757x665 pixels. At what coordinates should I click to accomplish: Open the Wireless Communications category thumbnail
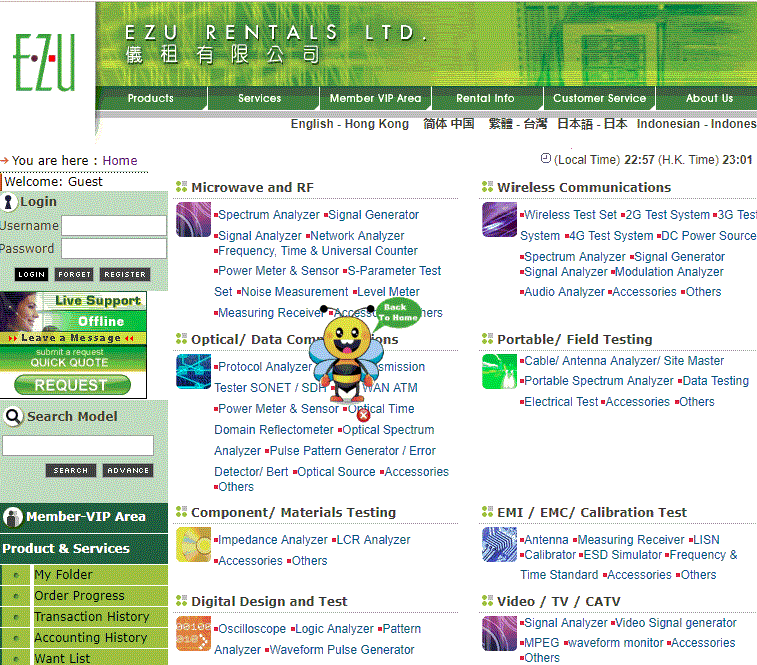pyautogui.click(x=499, y=219)
